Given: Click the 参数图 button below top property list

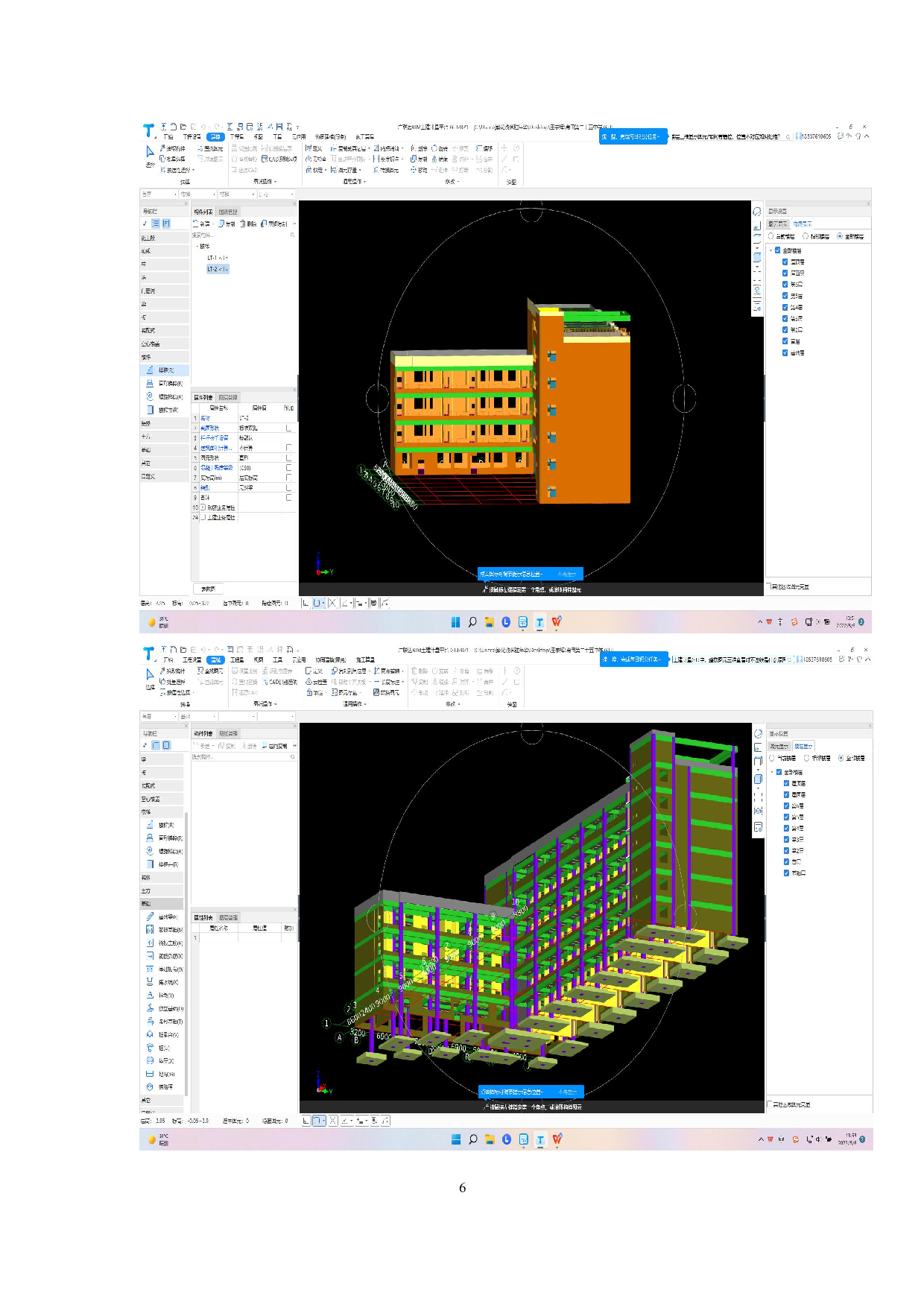Looking at the screenshot, I should 209,589.
